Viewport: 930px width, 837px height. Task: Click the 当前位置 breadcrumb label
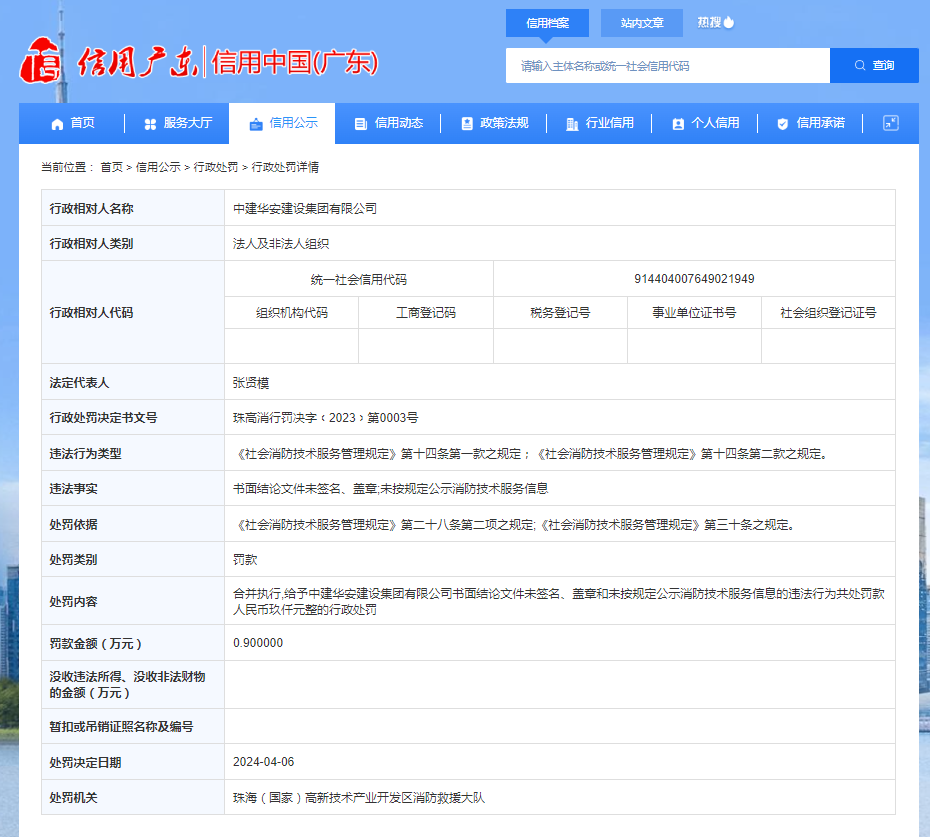tap(66, 167)
